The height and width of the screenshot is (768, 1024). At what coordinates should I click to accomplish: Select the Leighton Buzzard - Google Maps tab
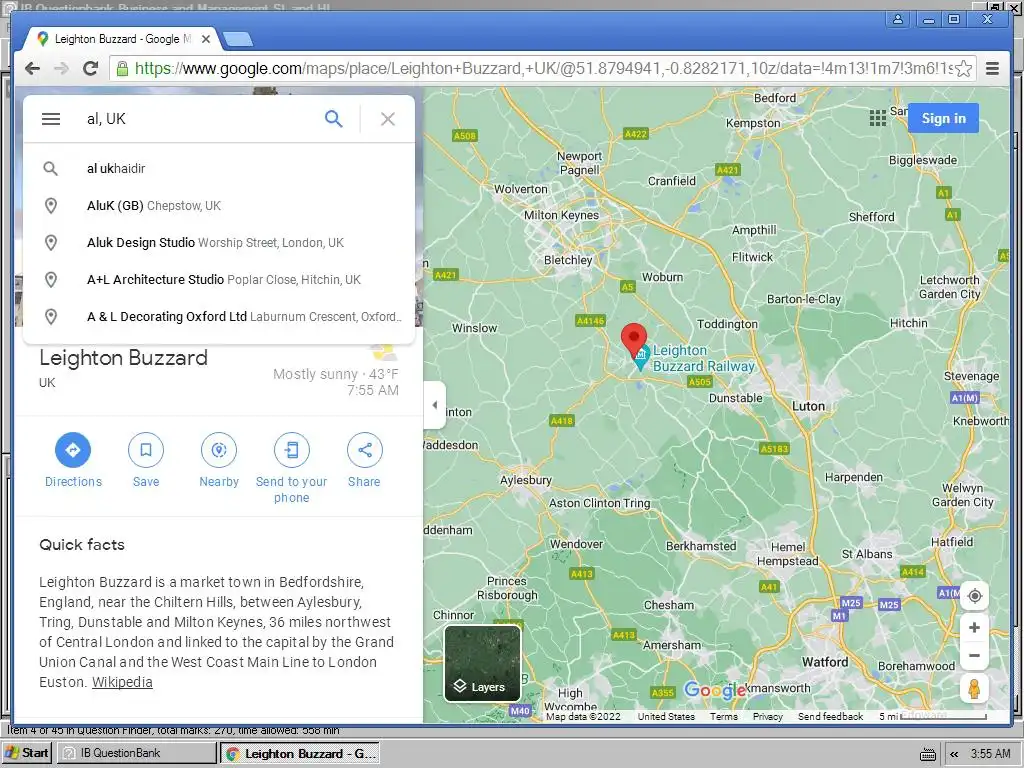coord(121,39)
